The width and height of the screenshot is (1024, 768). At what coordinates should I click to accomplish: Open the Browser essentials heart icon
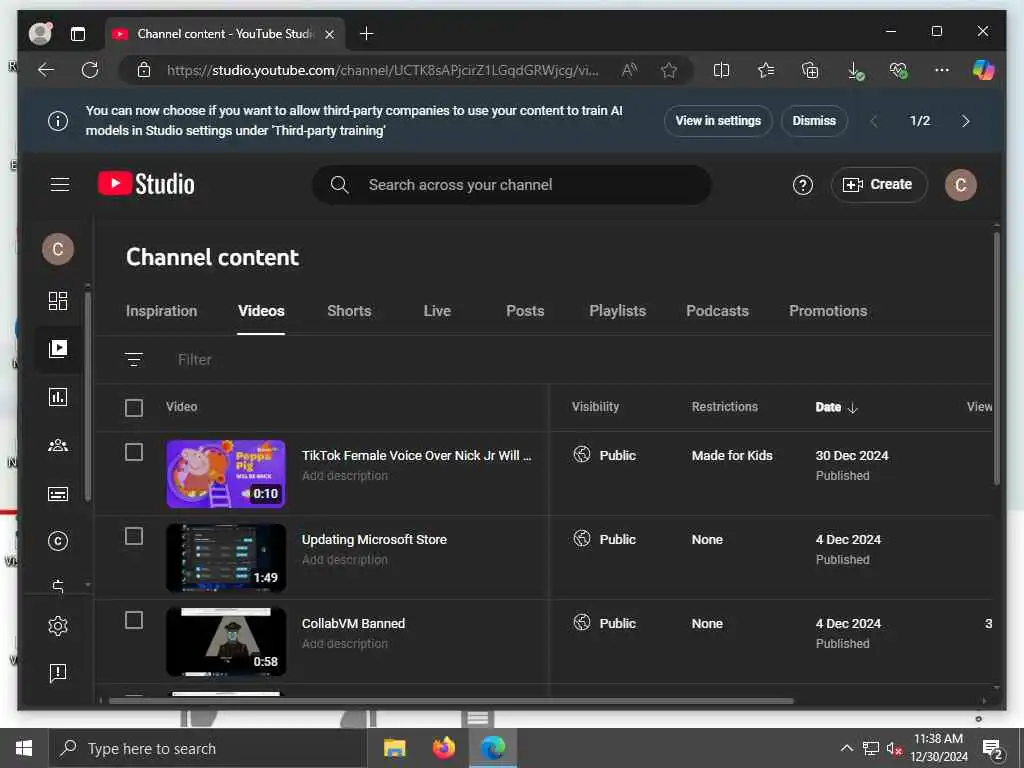[x=899, y=70]
